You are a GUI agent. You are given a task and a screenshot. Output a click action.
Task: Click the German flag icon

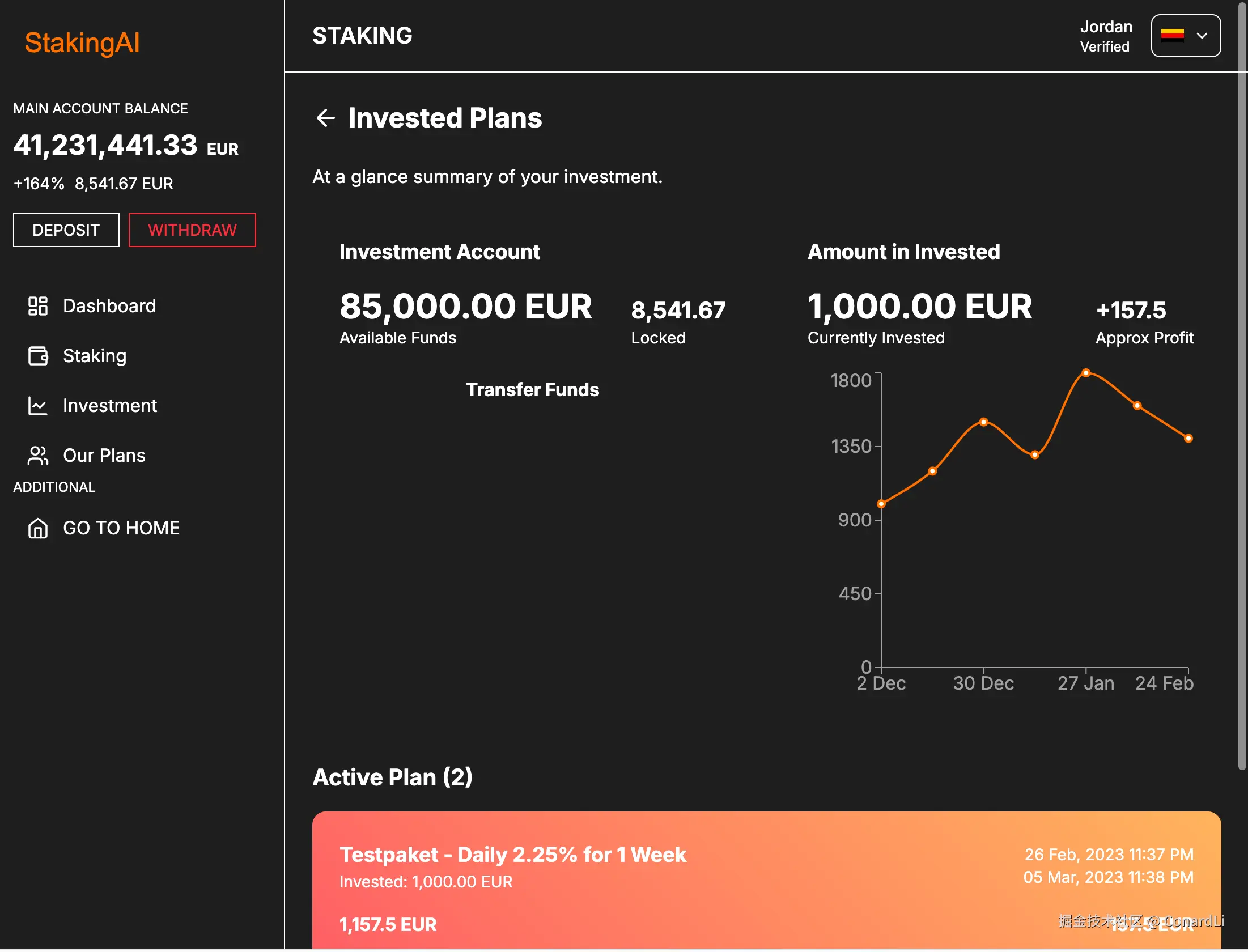click(x=1172, y=36)
